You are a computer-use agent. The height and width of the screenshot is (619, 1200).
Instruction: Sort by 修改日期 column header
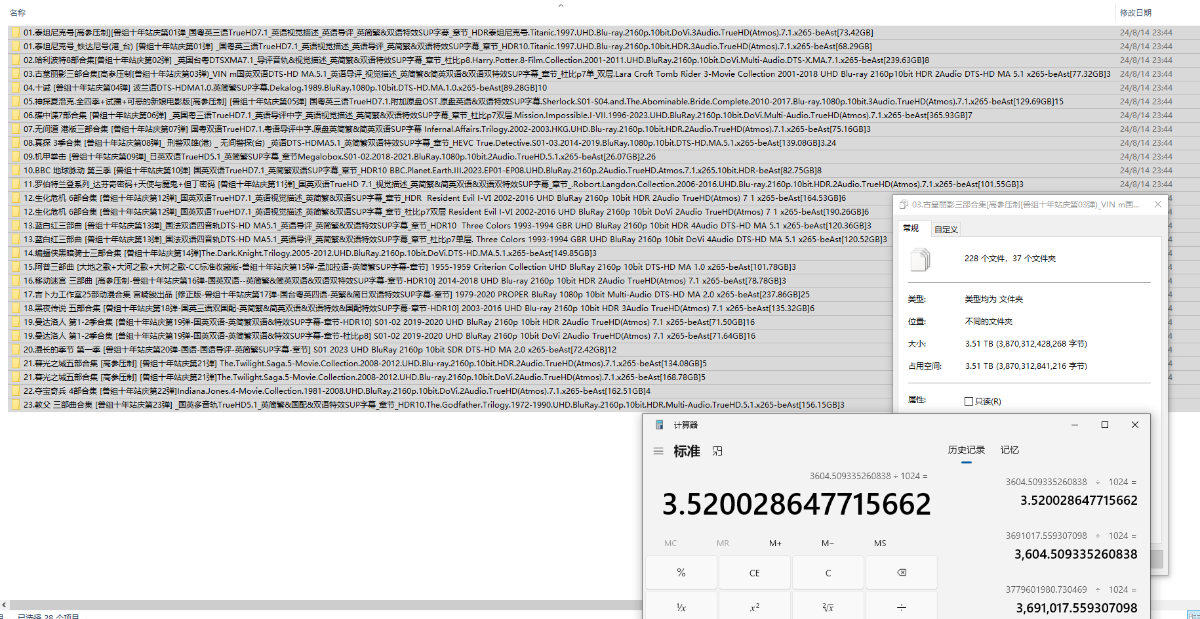(x=1135, y=12)
